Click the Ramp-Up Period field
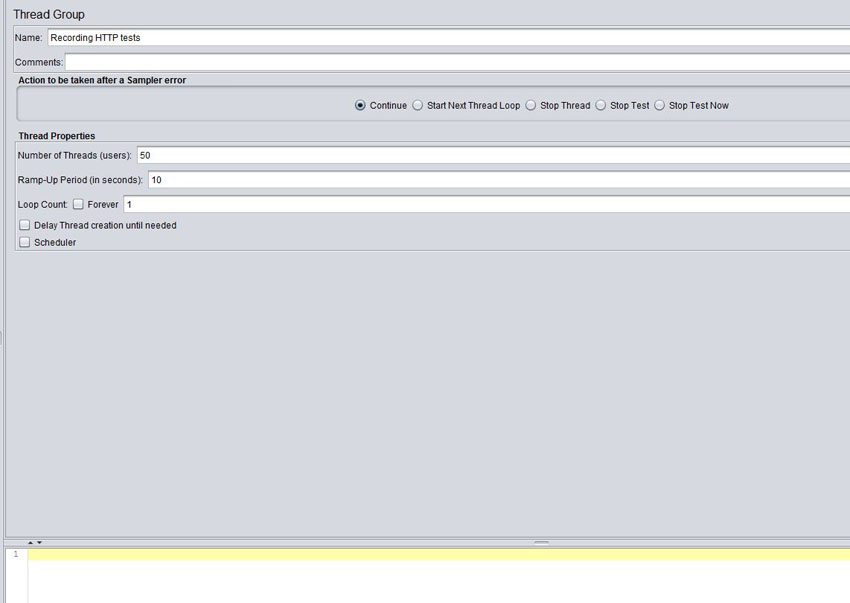The image size is (850, 603). click(499, 179)
